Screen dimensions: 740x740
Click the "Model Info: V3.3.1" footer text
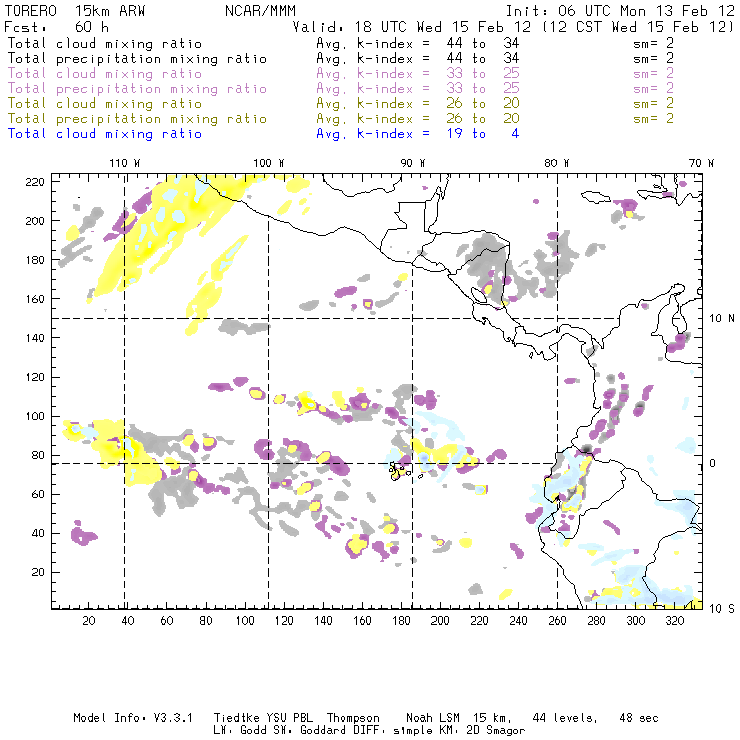[x=133, y=718]
